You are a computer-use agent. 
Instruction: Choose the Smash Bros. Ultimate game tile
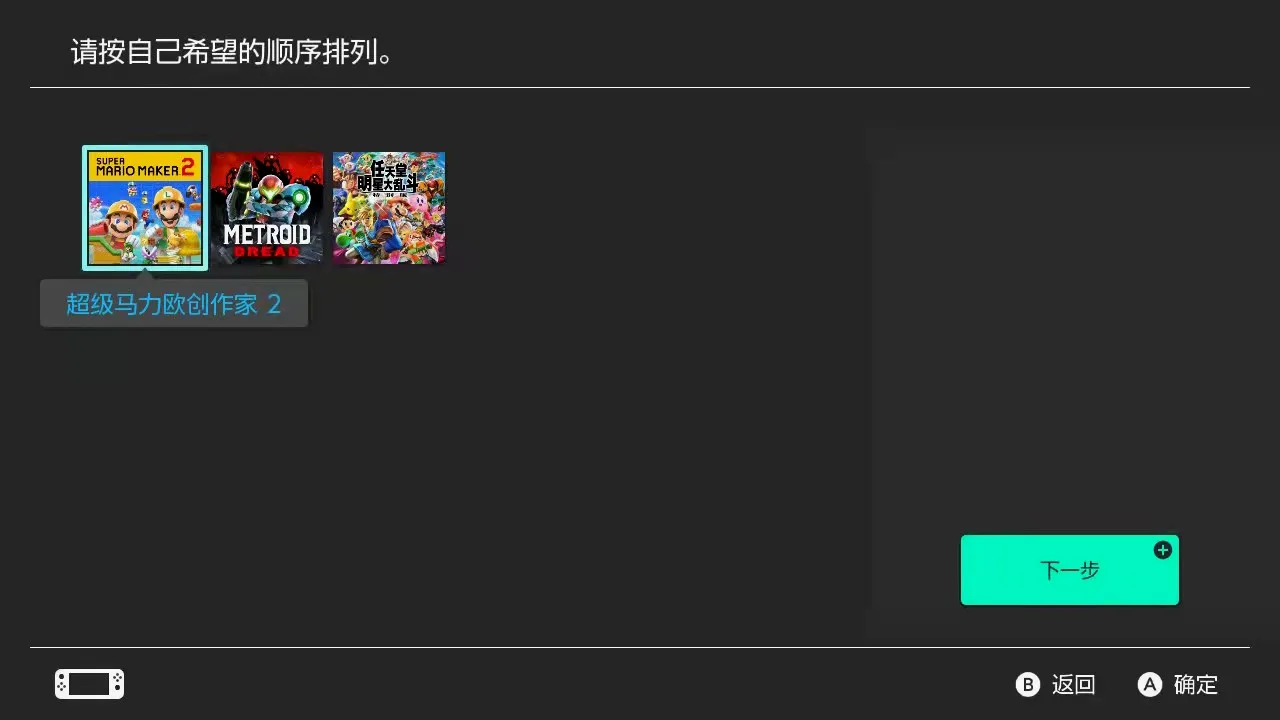[x=389, y=208]
